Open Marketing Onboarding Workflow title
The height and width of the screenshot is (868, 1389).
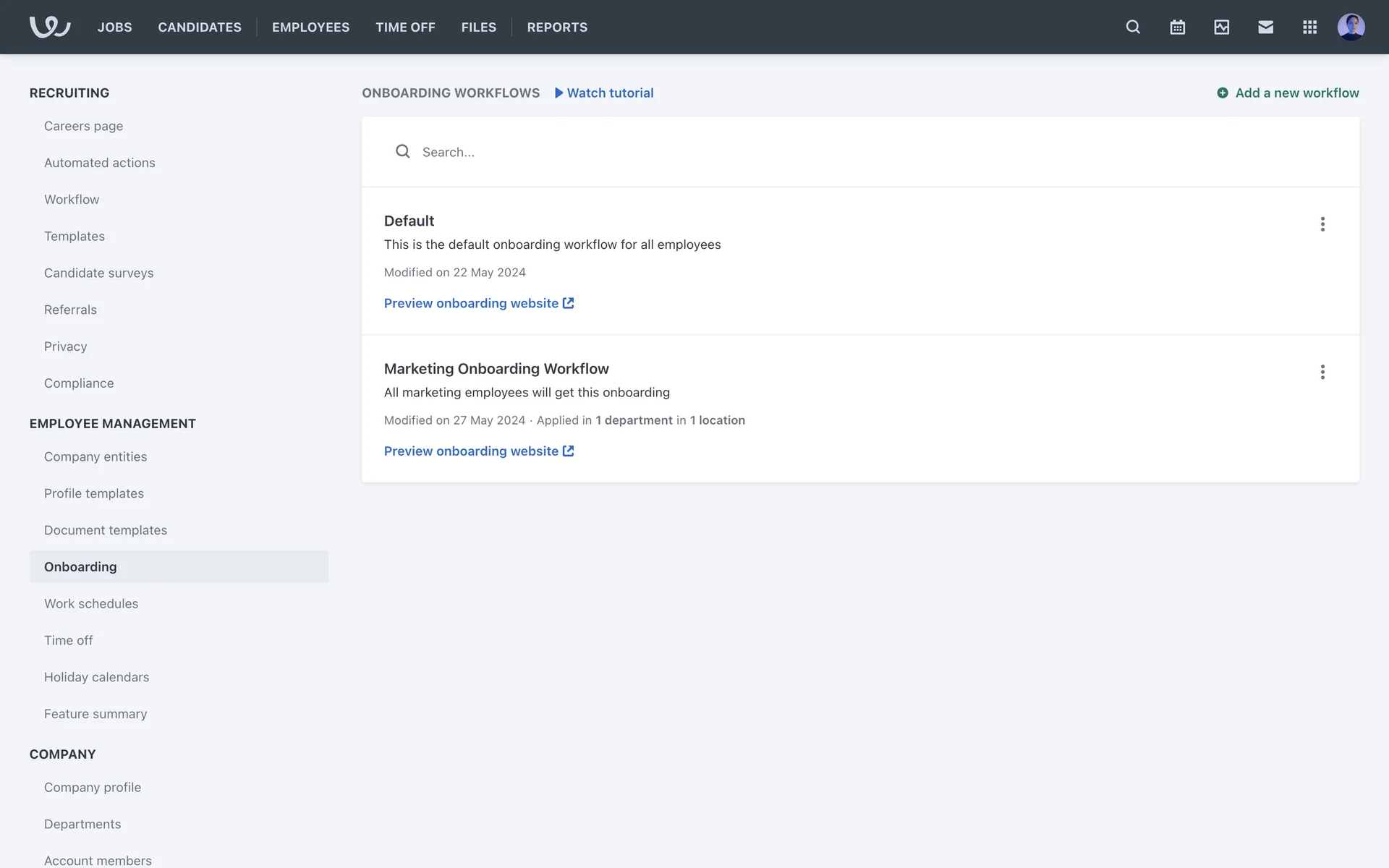pyautogui.click(x=496, y=369)
